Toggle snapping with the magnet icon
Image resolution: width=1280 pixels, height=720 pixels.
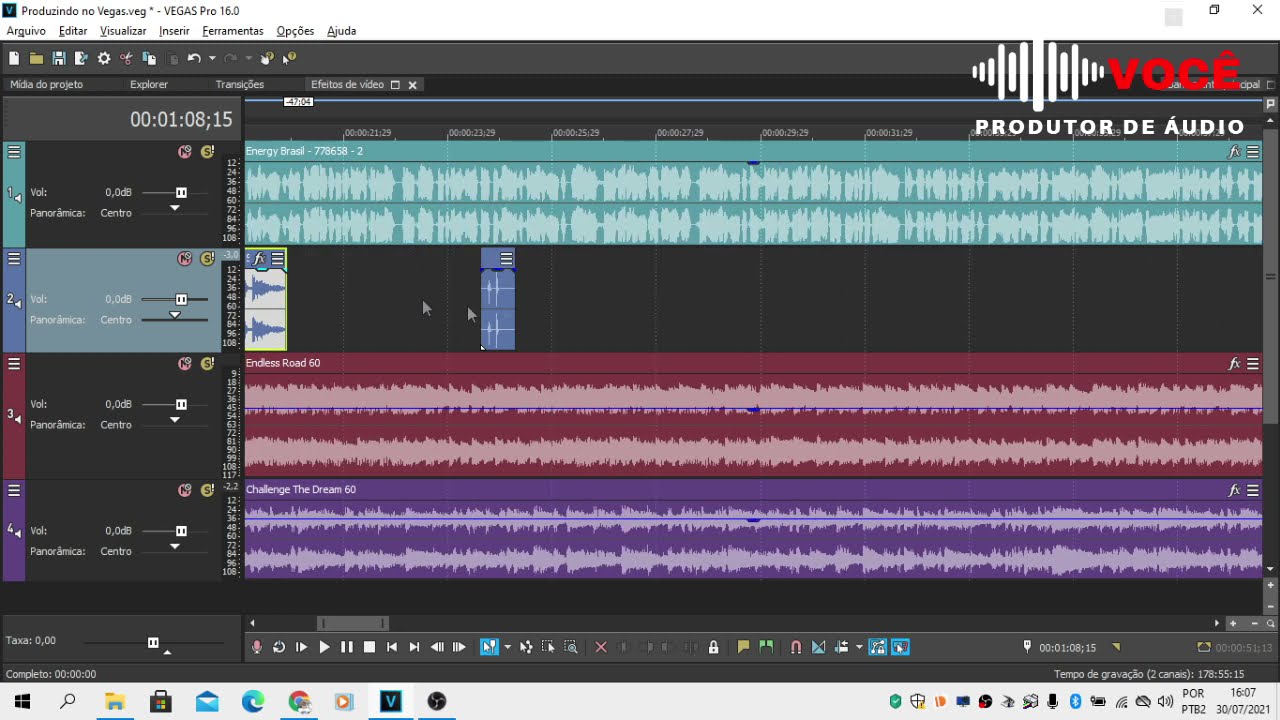coord(796,647)
